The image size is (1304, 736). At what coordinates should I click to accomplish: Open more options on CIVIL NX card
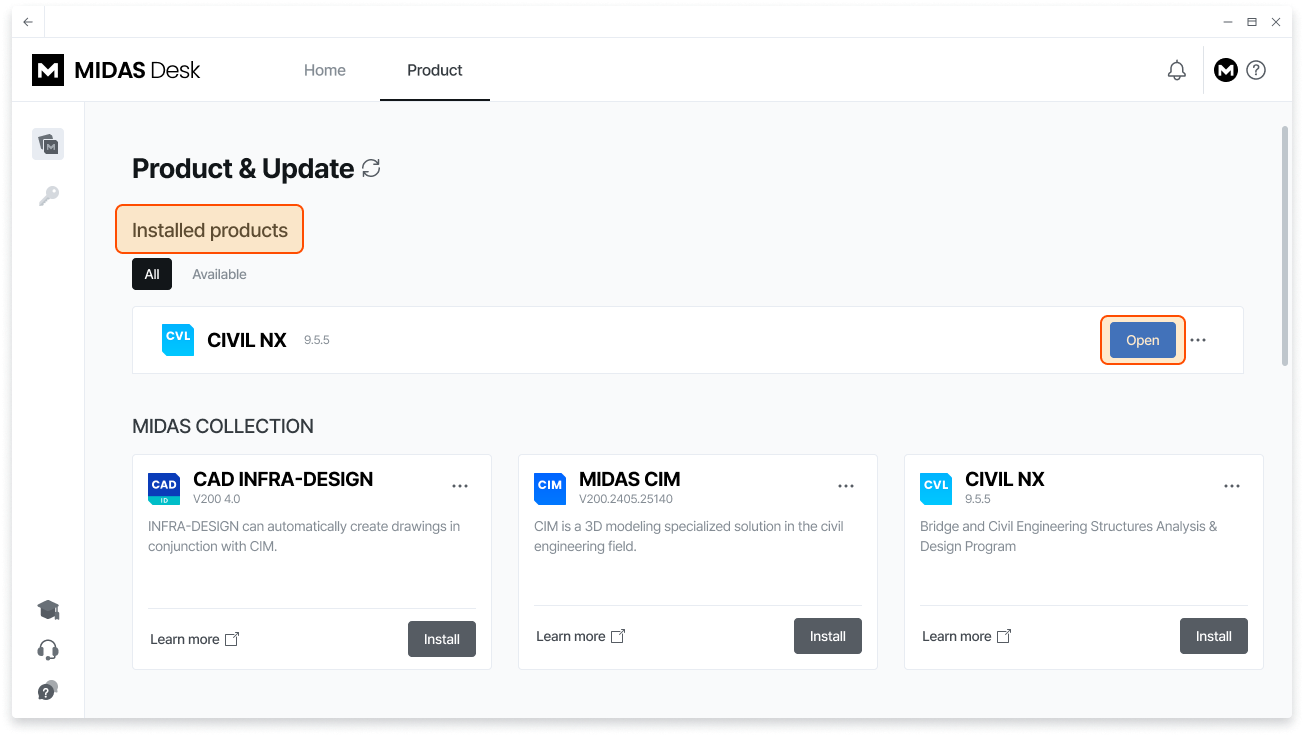(1232, 486)
